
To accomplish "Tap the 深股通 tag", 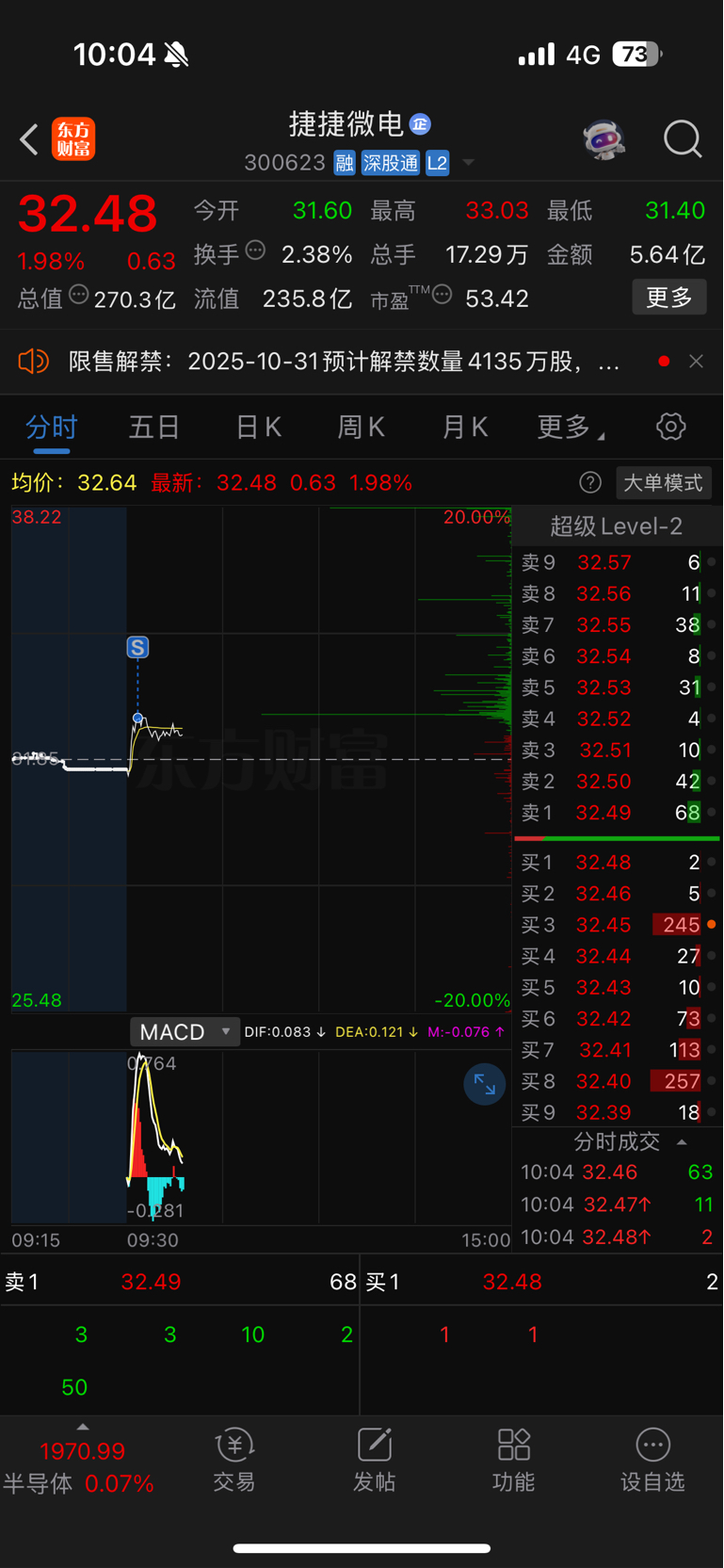I will click(x=391, y=163).
